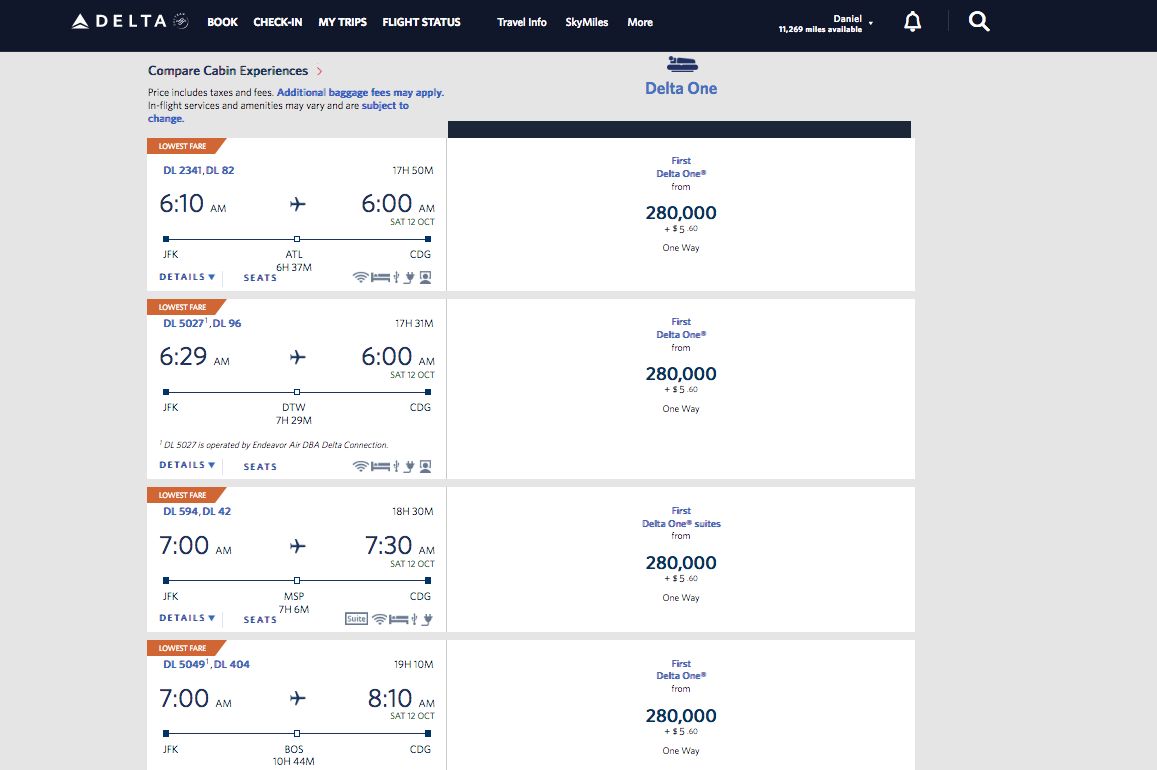Screen dimensions: 1157x770
Task: Click the Delta logo in header
Action: [x=130, y=21]
